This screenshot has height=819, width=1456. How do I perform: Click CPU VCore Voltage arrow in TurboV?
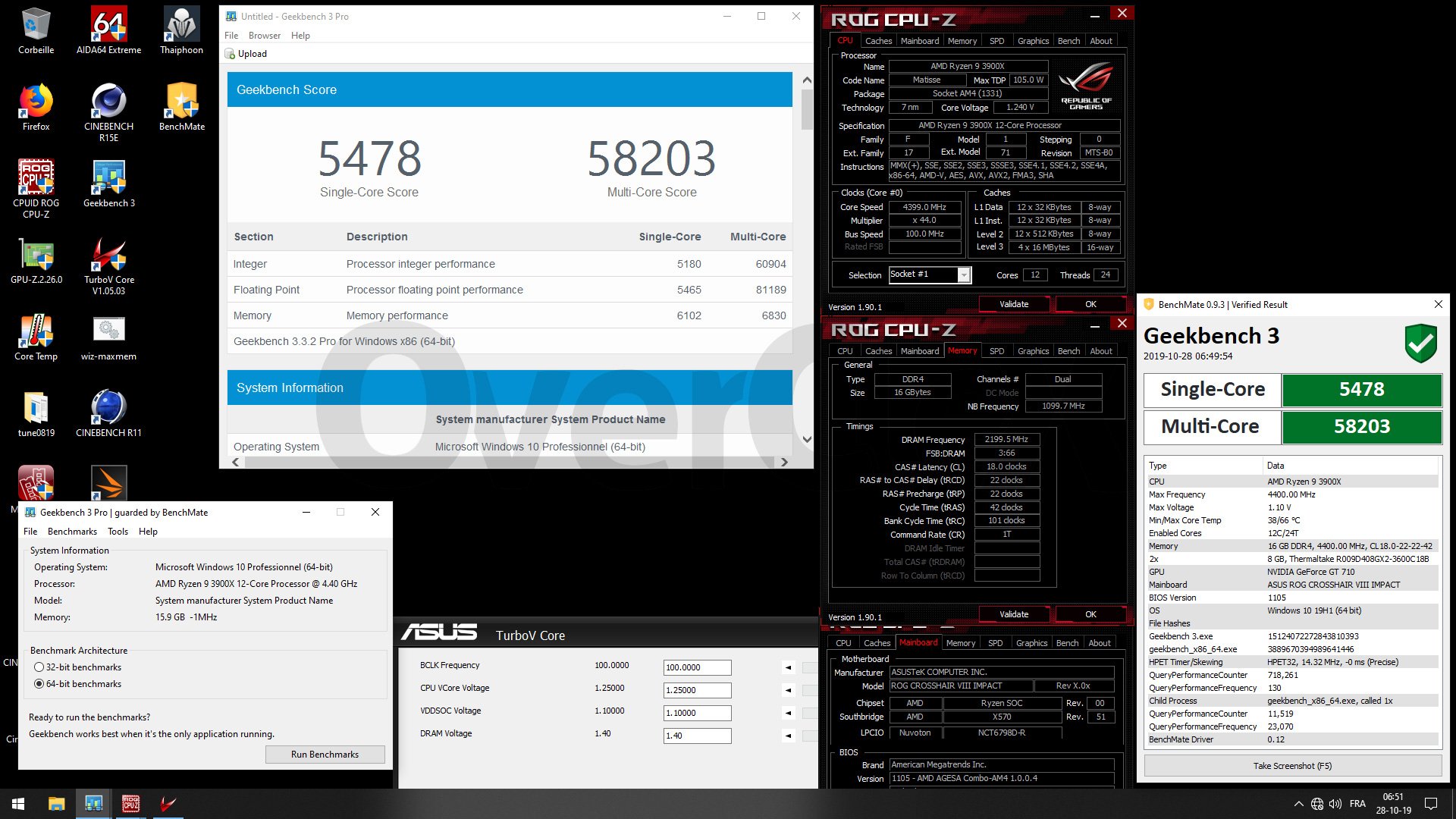[788, 690]
